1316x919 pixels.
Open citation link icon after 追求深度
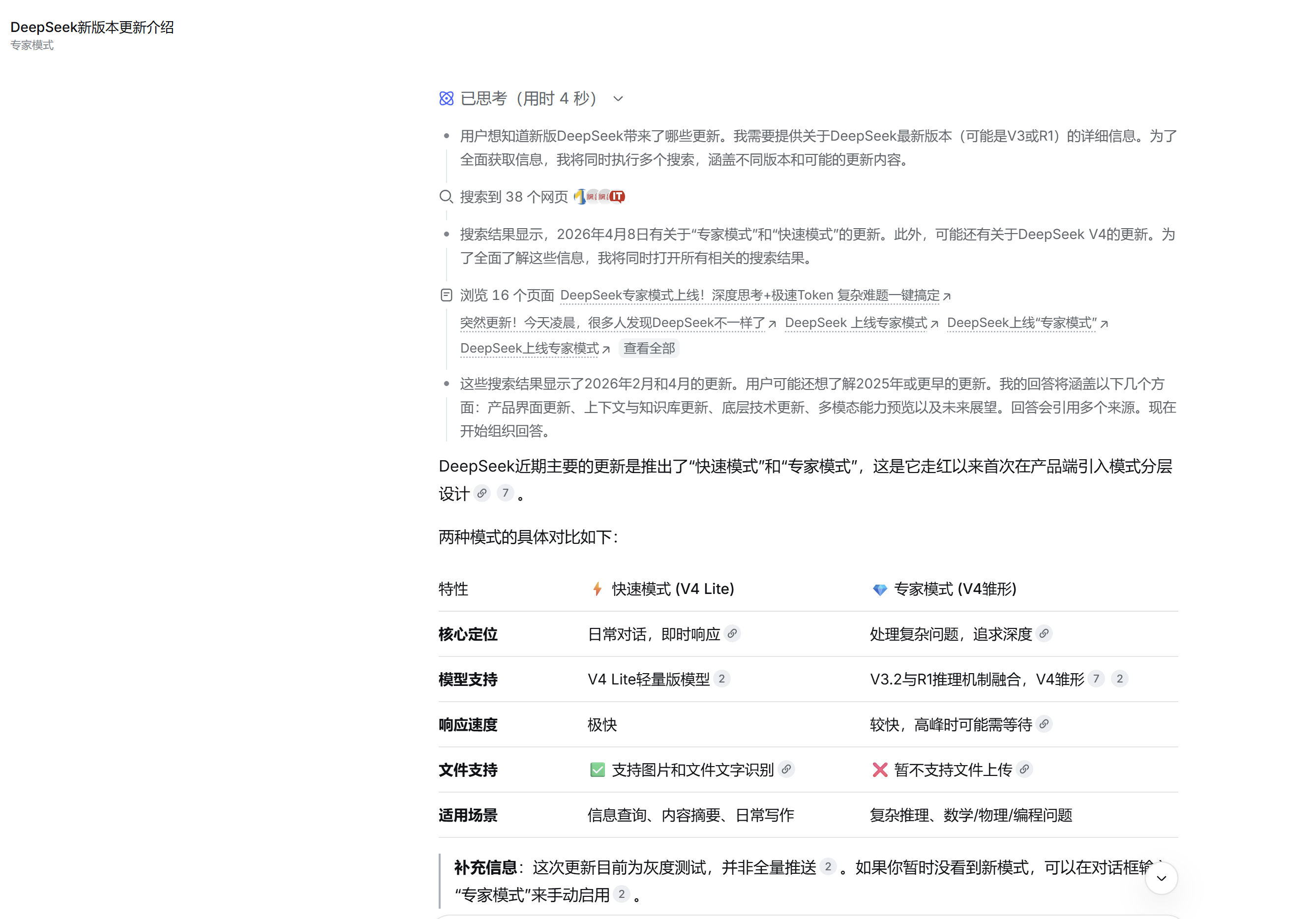click(x=1044, y=633)
